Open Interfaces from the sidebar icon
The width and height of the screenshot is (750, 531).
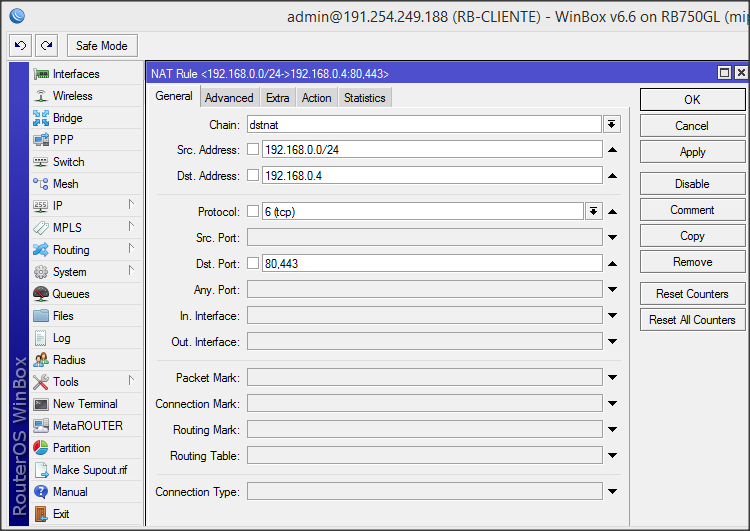point(41,74)
